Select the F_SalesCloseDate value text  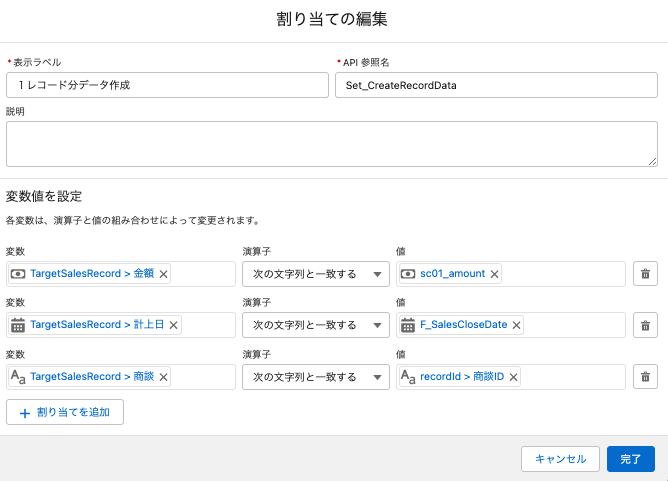pyautogui.click(x=464, y=325)
